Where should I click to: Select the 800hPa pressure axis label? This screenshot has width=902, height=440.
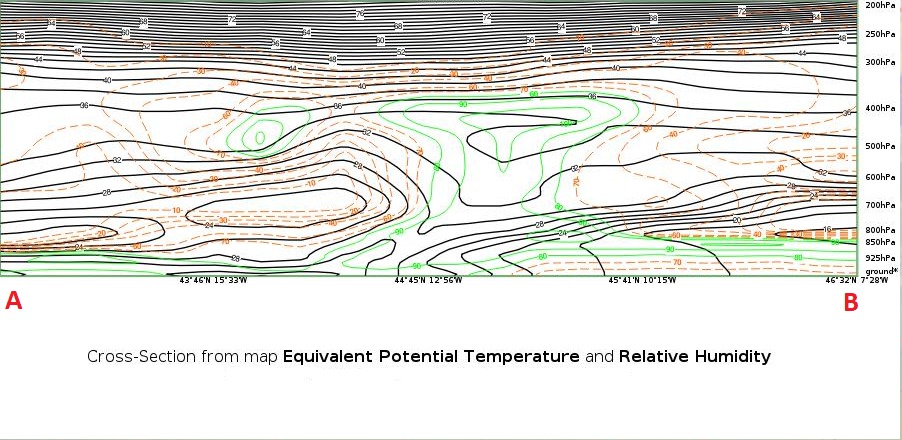tap(879, 230)
